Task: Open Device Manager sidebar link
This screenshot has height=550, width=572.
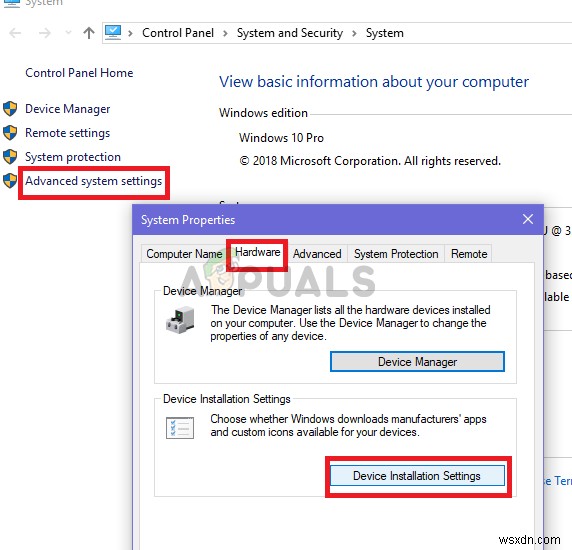Action: click(x=67, y=109)
